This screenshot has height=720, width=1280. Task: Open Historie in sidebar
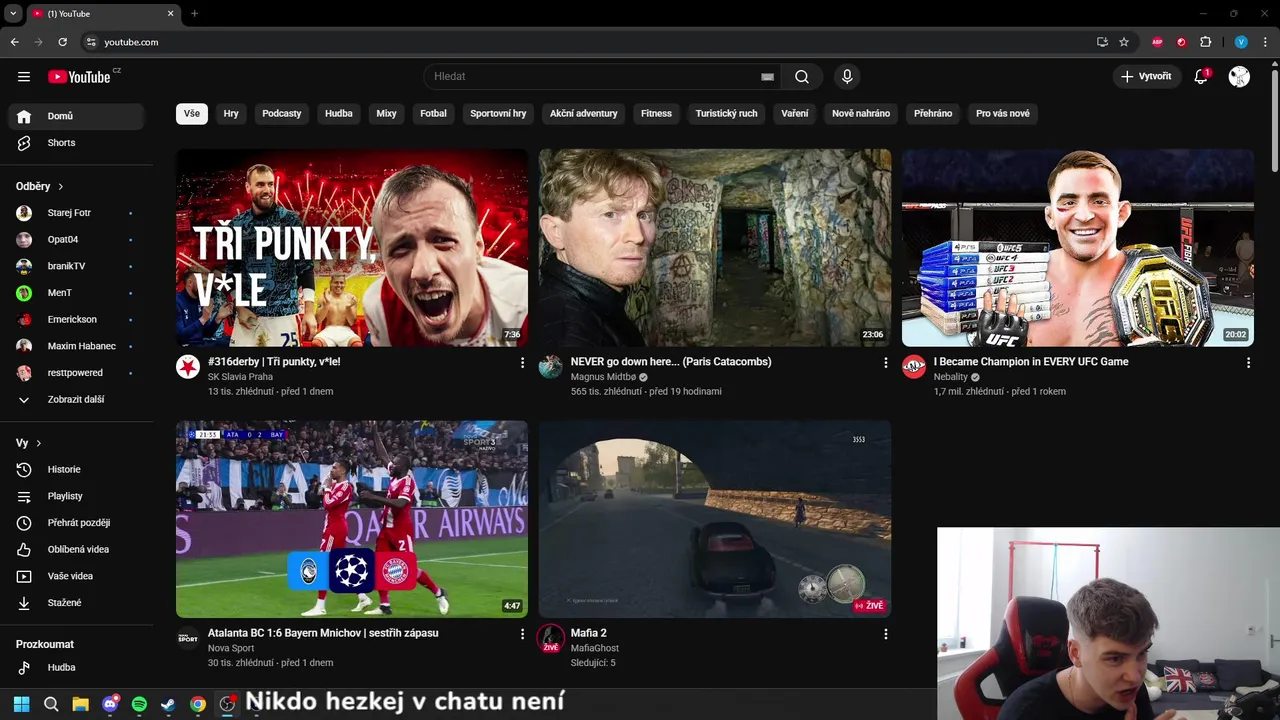[76, 469]
